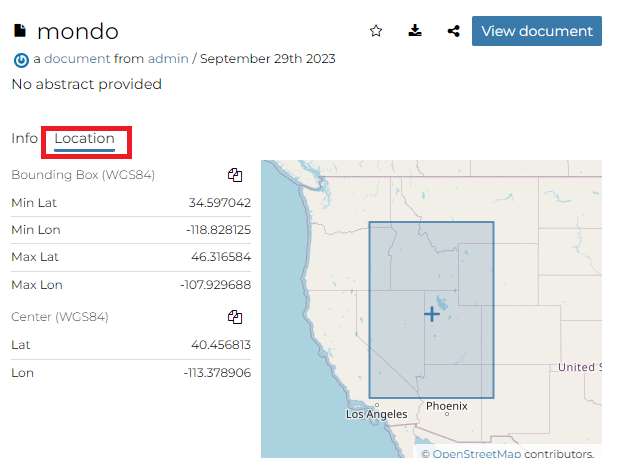Click the file icon beside mondo title
The image size is (617, 458).
click(20, 31)
